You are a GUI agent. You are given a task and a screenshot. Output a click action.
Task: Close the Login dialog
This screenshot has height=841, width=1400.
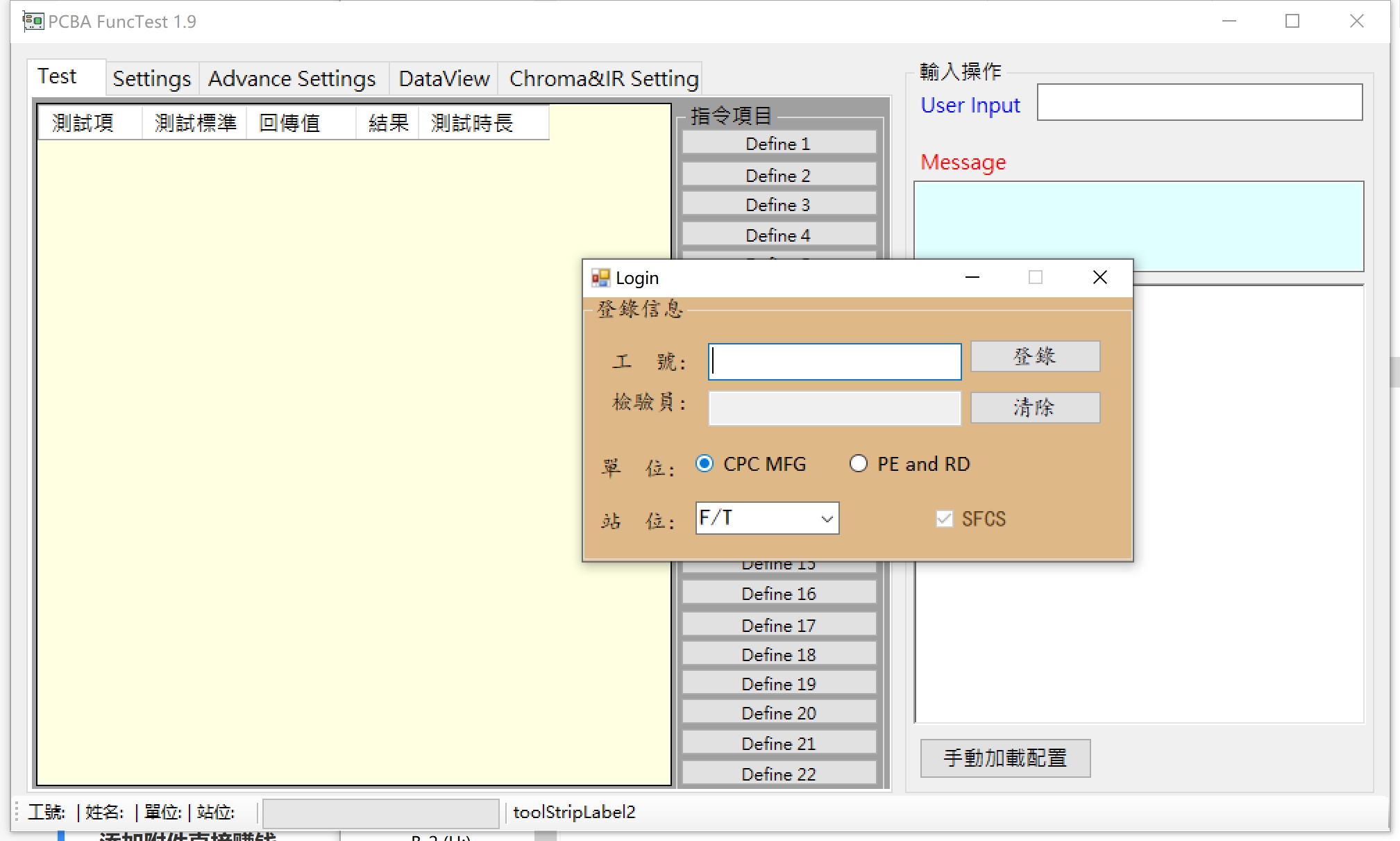point(1100,278)
